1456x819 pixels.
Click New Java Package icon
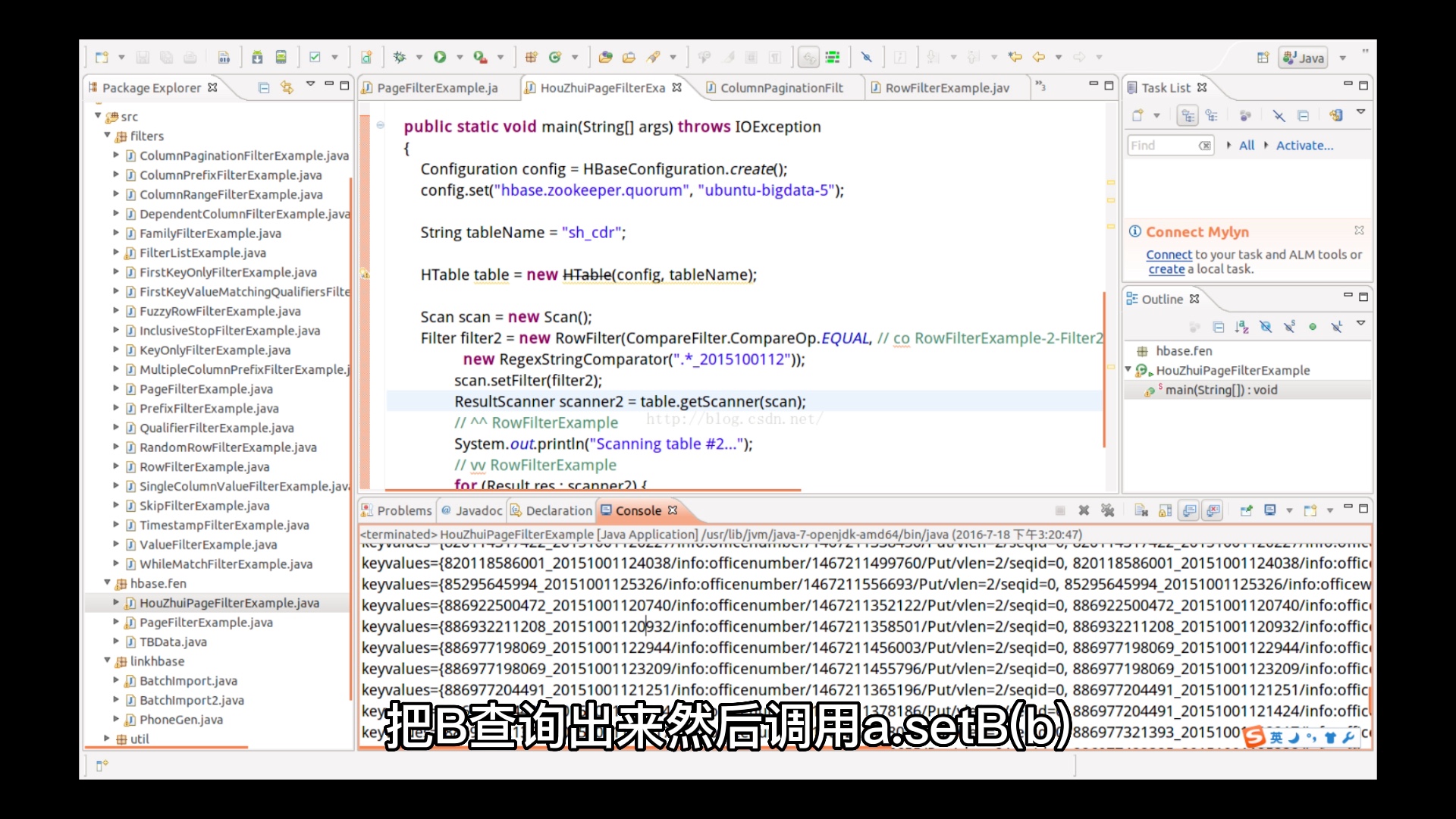(531, 57)
